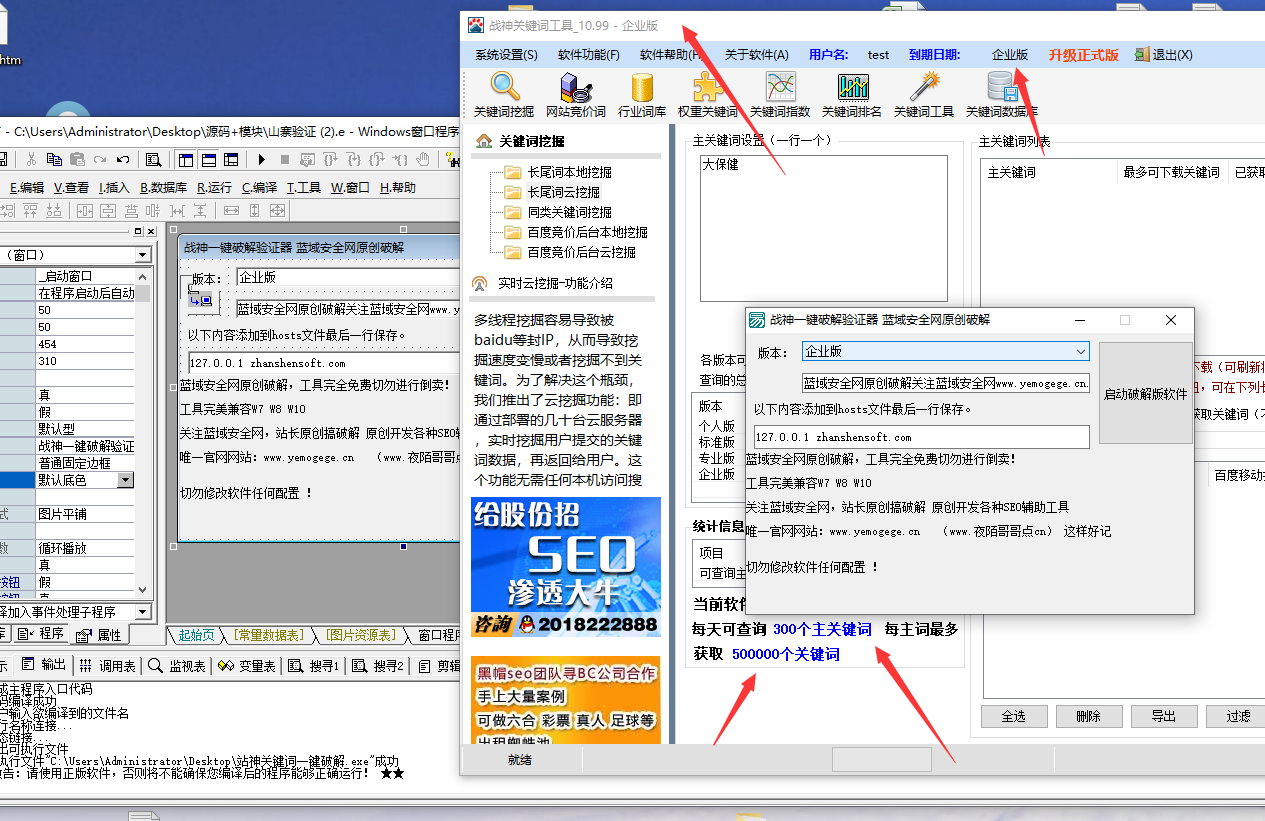Screen dimensions: 1265x821
Task: Click the 127.0.0.1 hosts text field in dialog
Action: click(920, 437)
